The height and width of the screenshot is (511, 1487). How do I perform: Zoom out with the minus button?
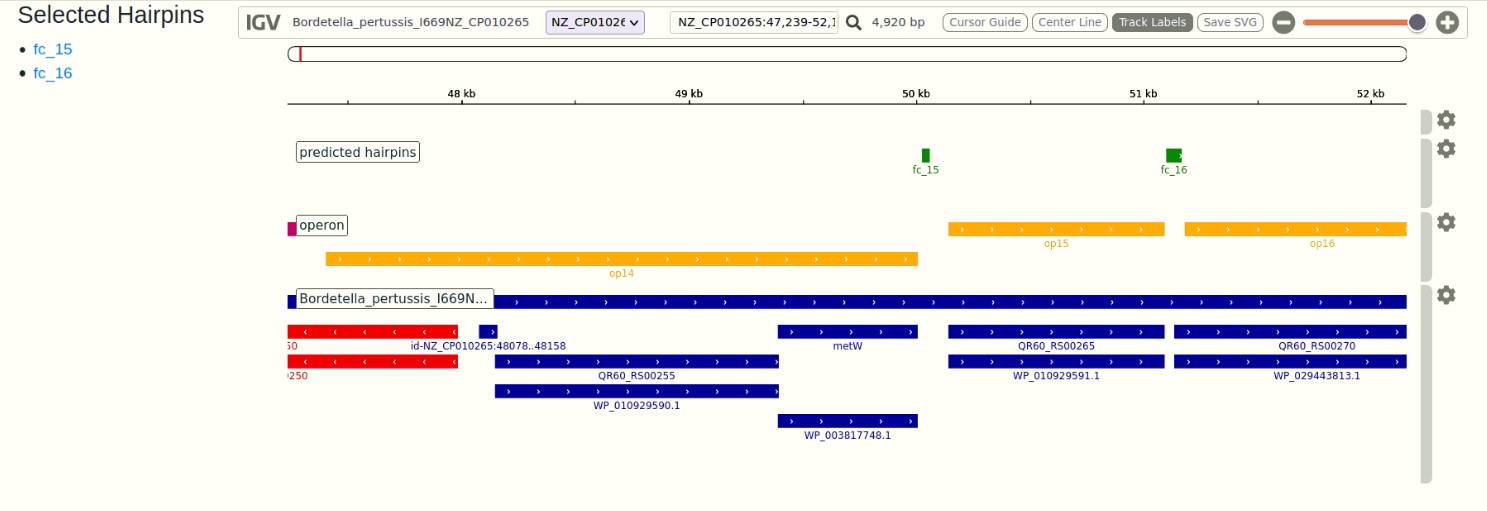[1283, 23]
